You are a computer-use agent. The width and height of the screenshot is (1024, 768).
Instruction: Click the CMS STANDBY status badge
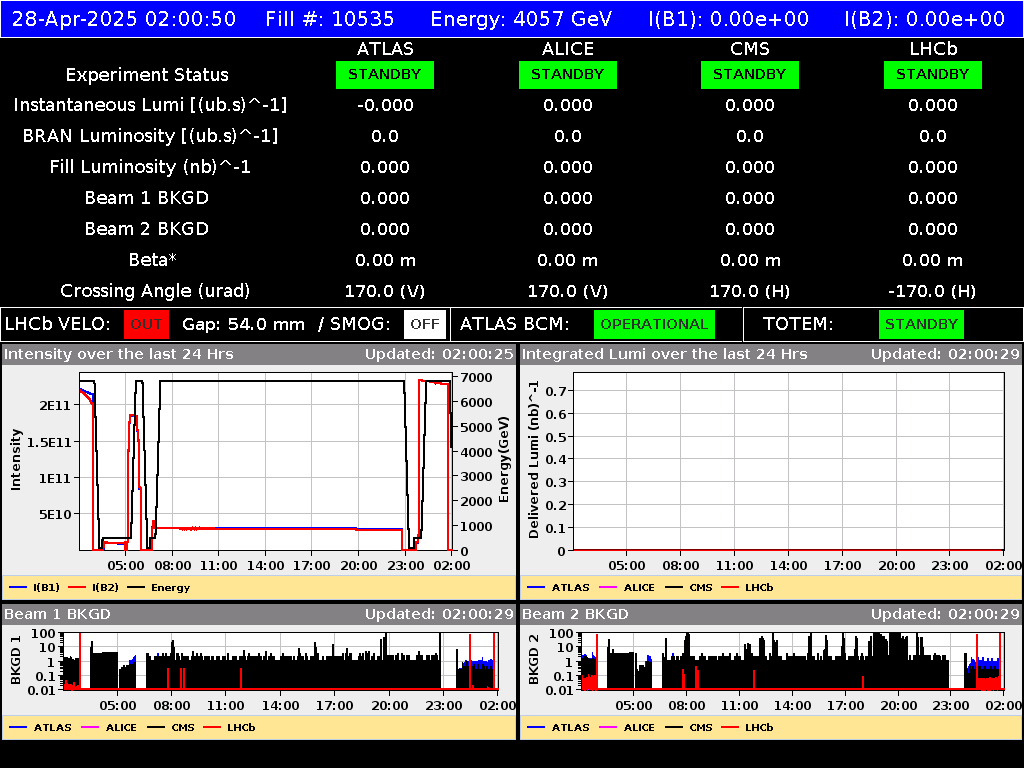(750, 74)
